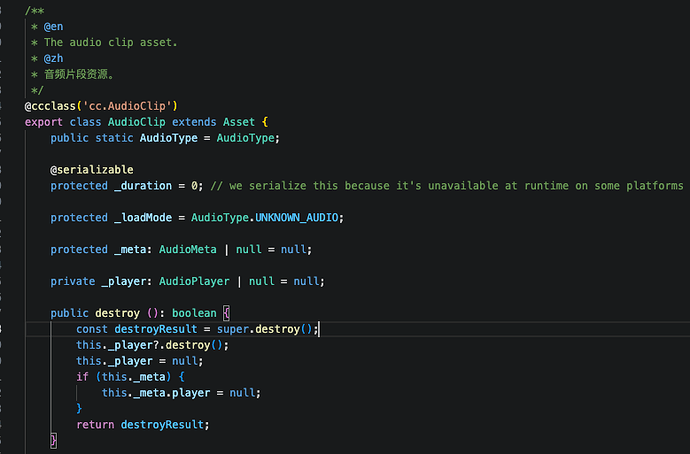
Task: Click the @serializable decorator
Action: 92,169
